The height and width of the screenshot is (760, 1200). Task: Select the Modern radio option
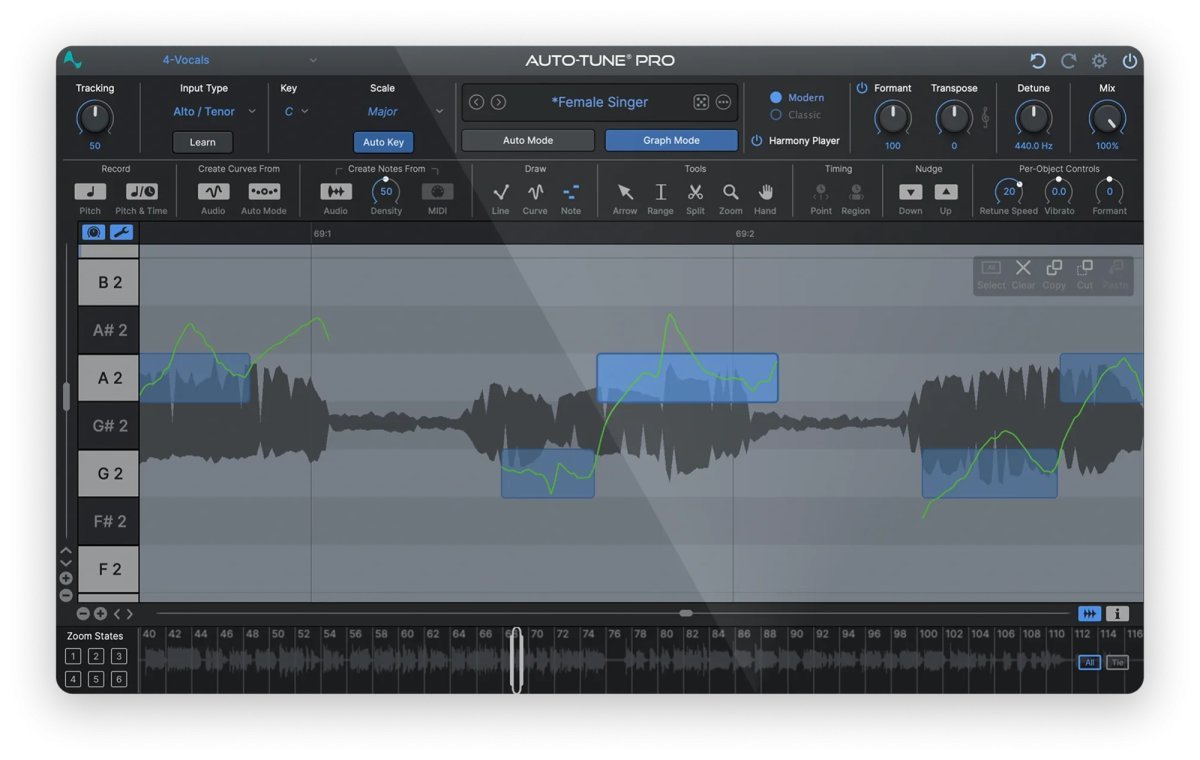776,97
